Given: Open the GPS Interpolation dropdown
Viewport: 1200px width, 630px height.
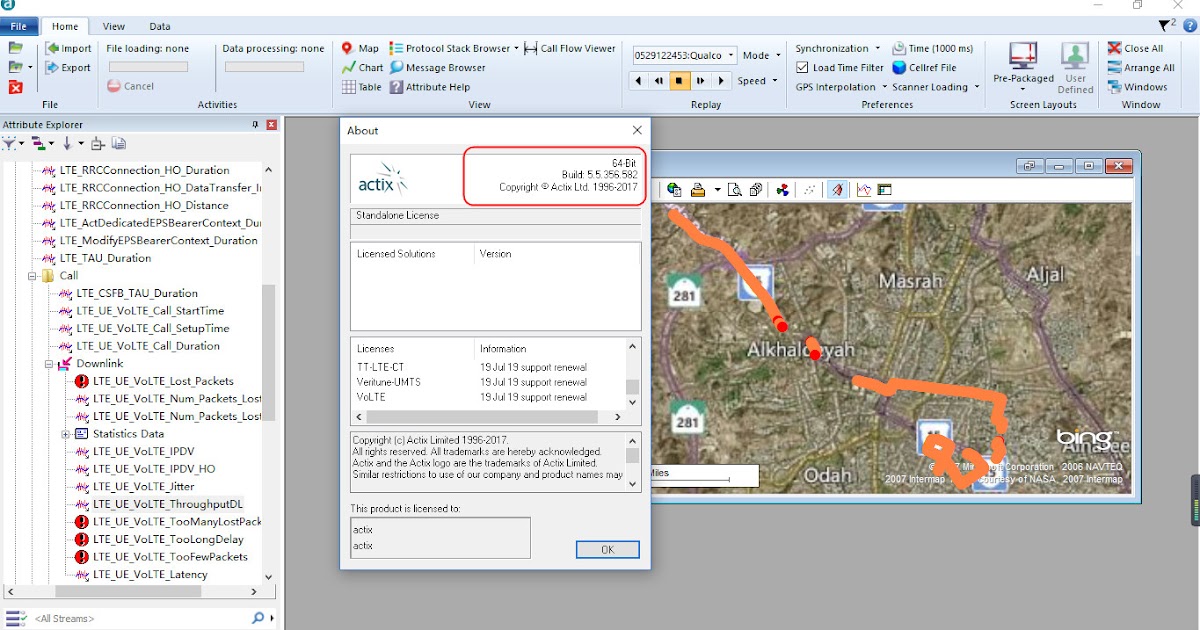Looking at the screenshot, I should tap(841, 87).
